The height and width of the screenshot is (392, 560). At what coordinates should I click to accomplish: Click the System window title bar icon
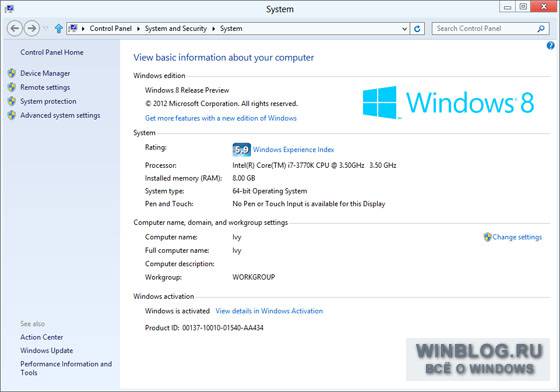point(9,9)
